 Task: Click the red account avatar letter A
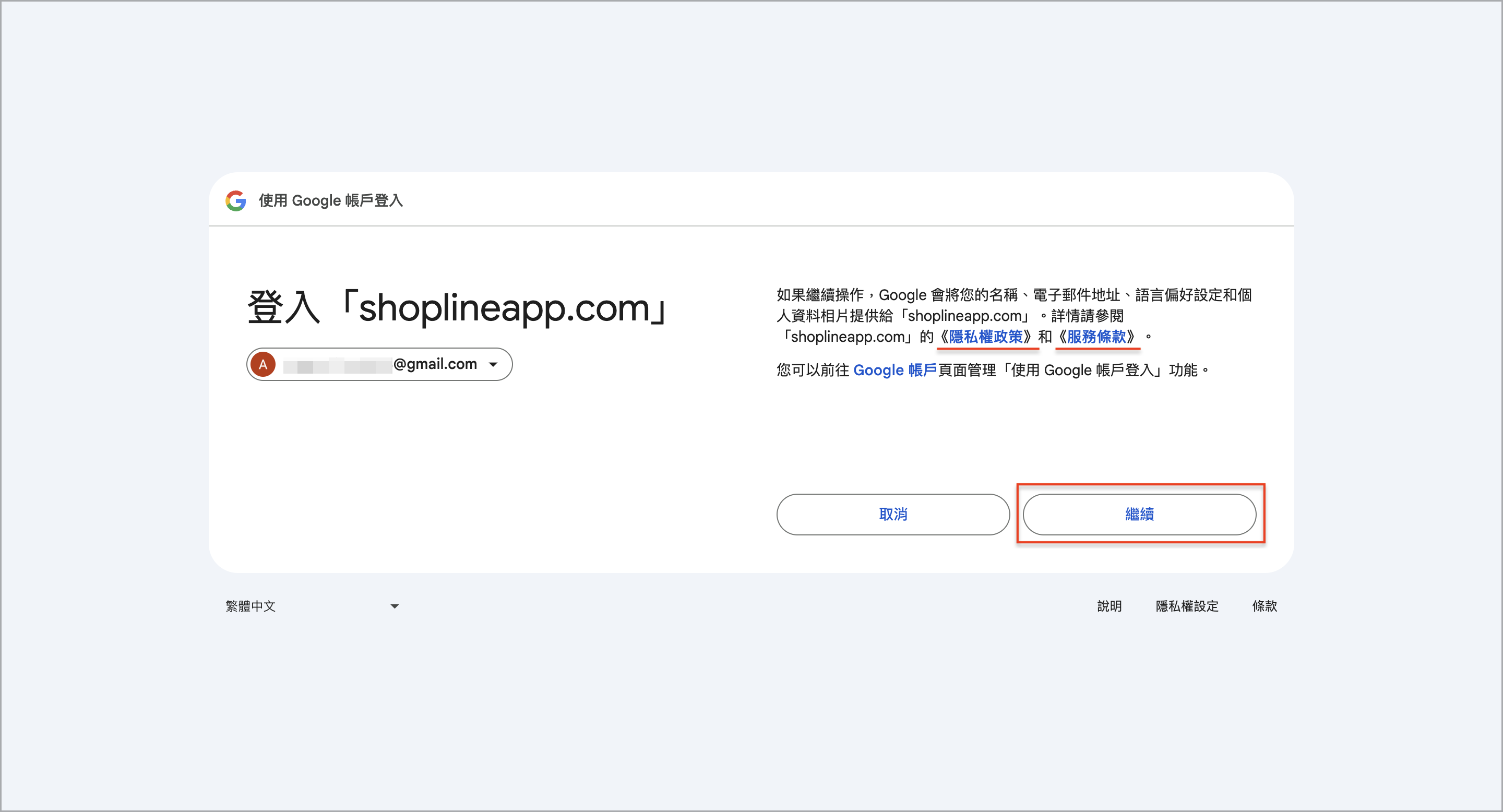pyautogui.click(x=263, y=365)
